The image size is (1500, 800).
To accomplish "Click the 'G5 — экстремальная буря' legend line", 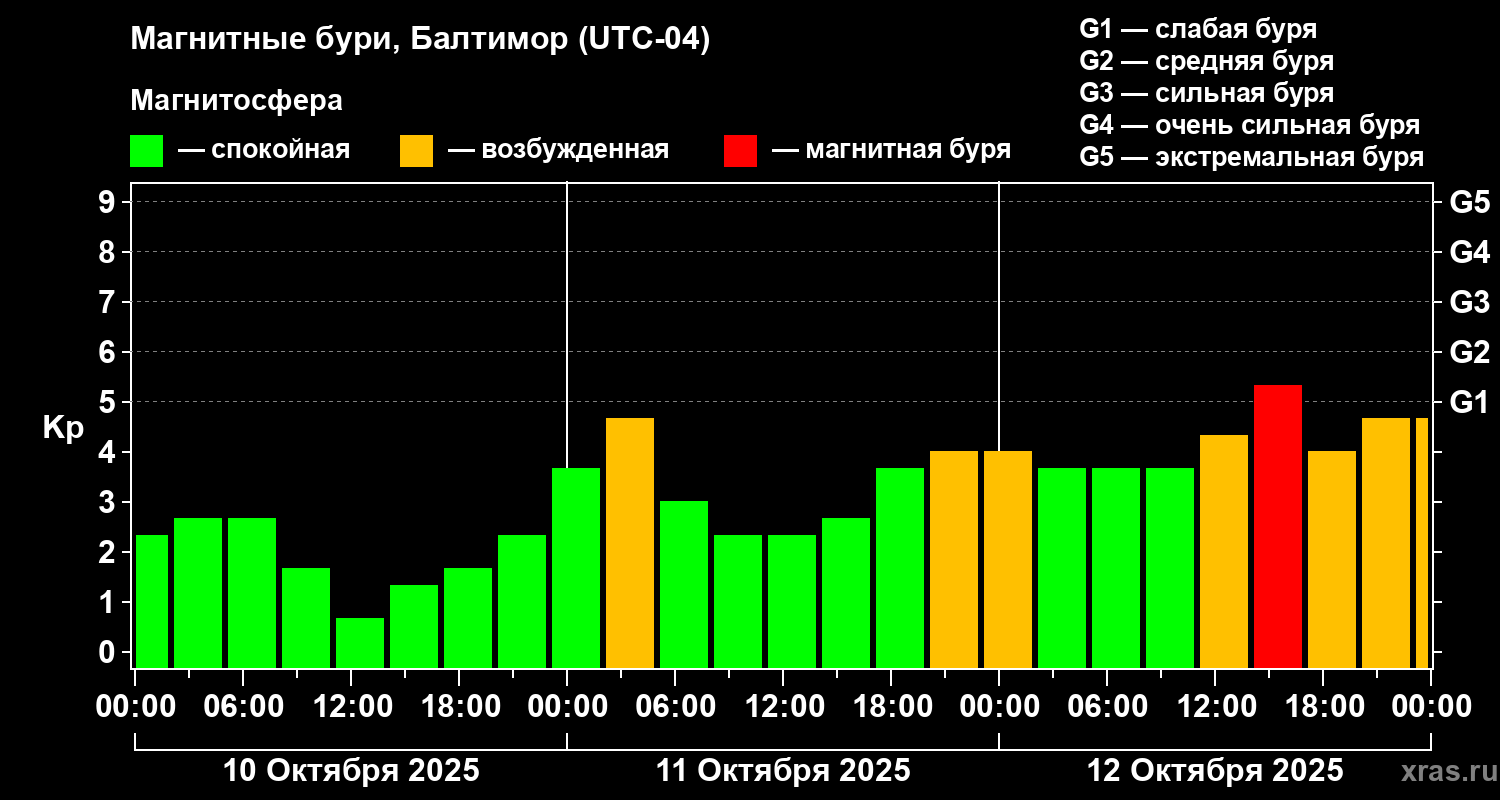I will (x=1251, y=157).
